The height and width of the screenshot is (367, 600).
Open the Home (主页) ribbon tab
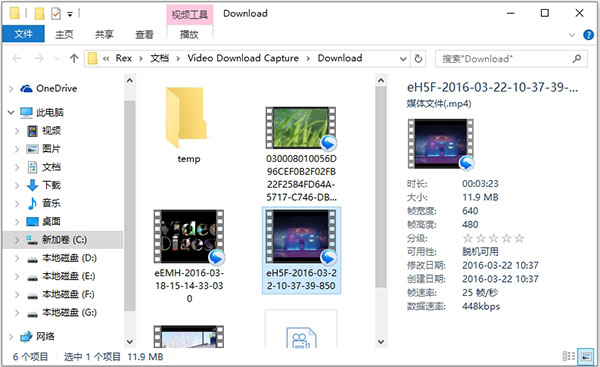64,34
